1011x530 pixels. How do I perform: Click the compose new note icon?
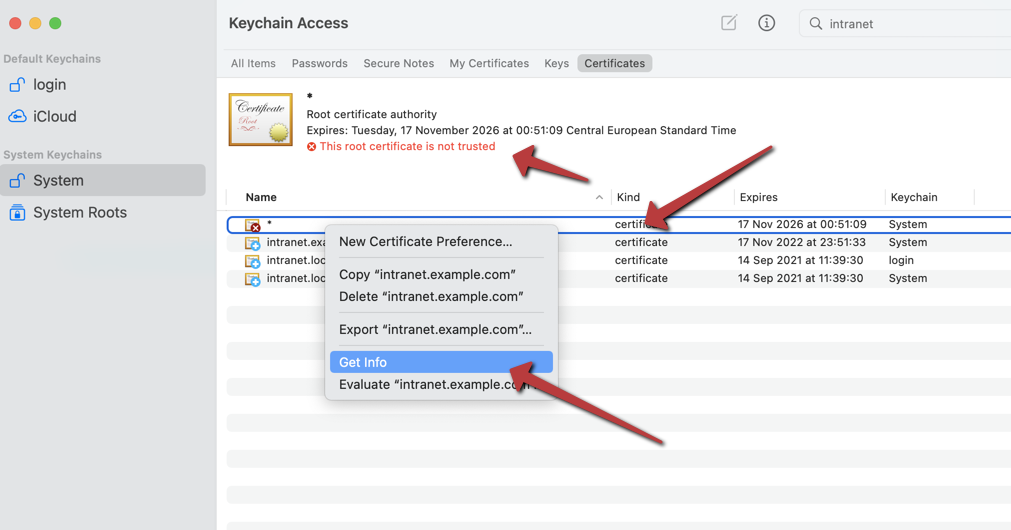click(729, 23)
